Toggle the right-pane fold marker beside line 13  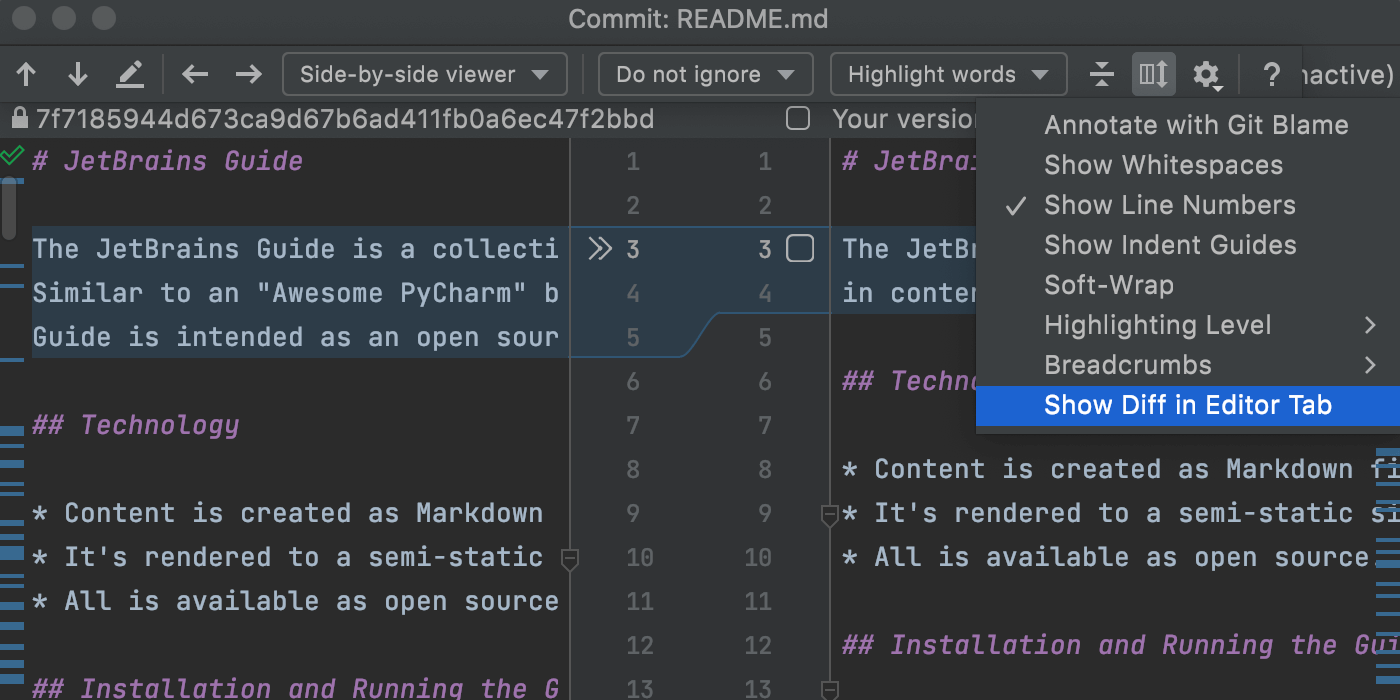[829, 690]
